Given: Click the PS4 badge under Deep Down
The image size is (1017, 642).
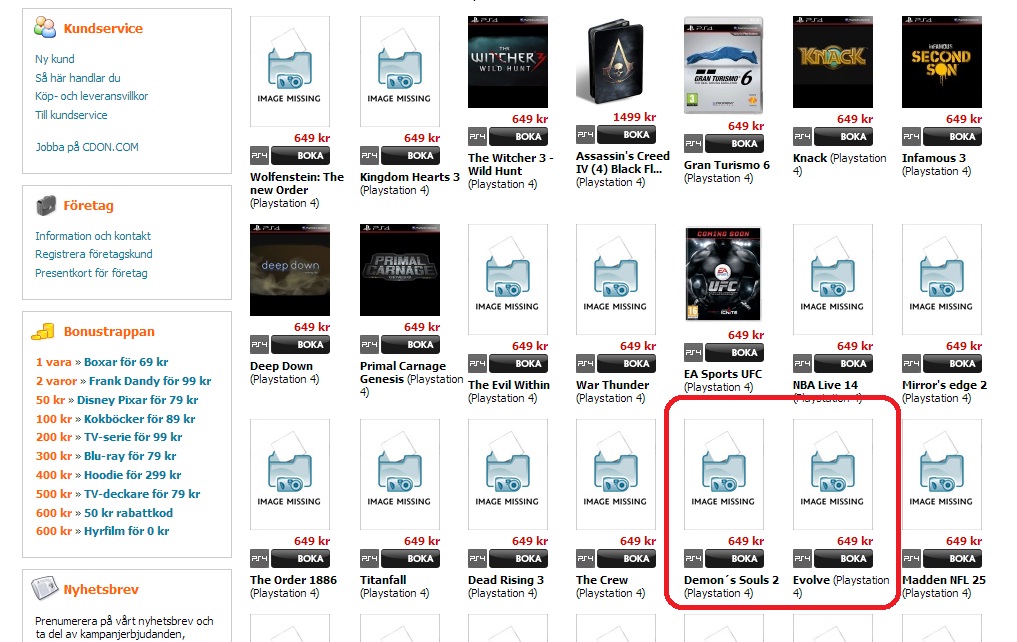Looking at the screenshot, I should pyautogui.click(x=259, y=345).
